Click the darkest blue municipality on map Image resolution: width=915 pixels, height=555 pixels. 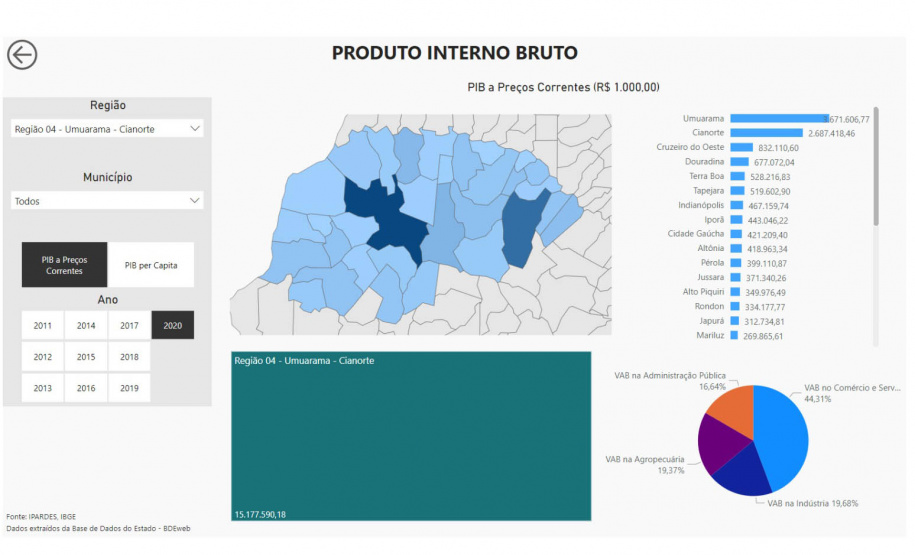pyautogui.click(x=395, y=225)
